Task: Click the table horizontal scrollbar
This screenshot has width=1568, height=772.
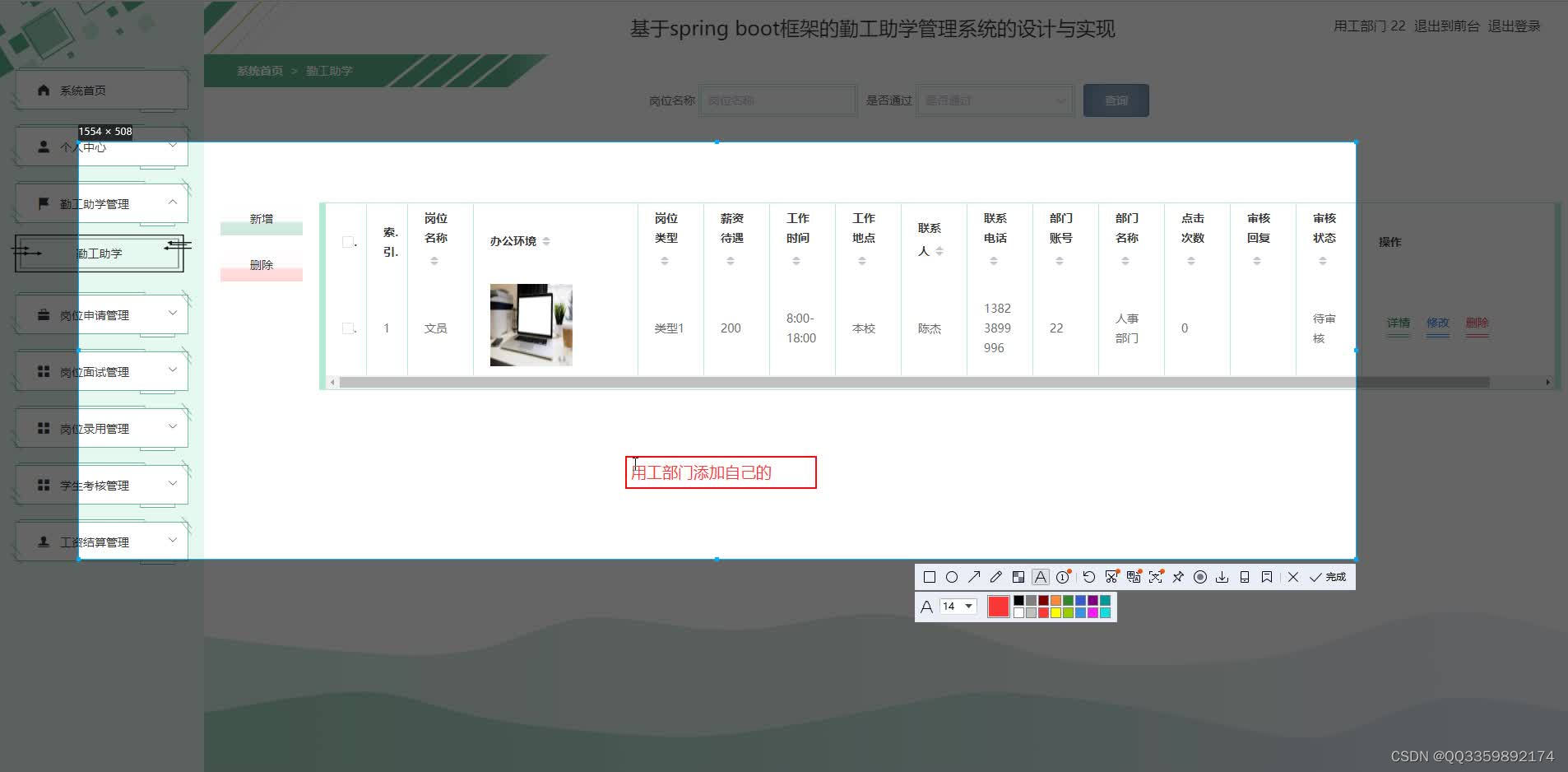Action: pyautogui.click(x=915, y=382)
